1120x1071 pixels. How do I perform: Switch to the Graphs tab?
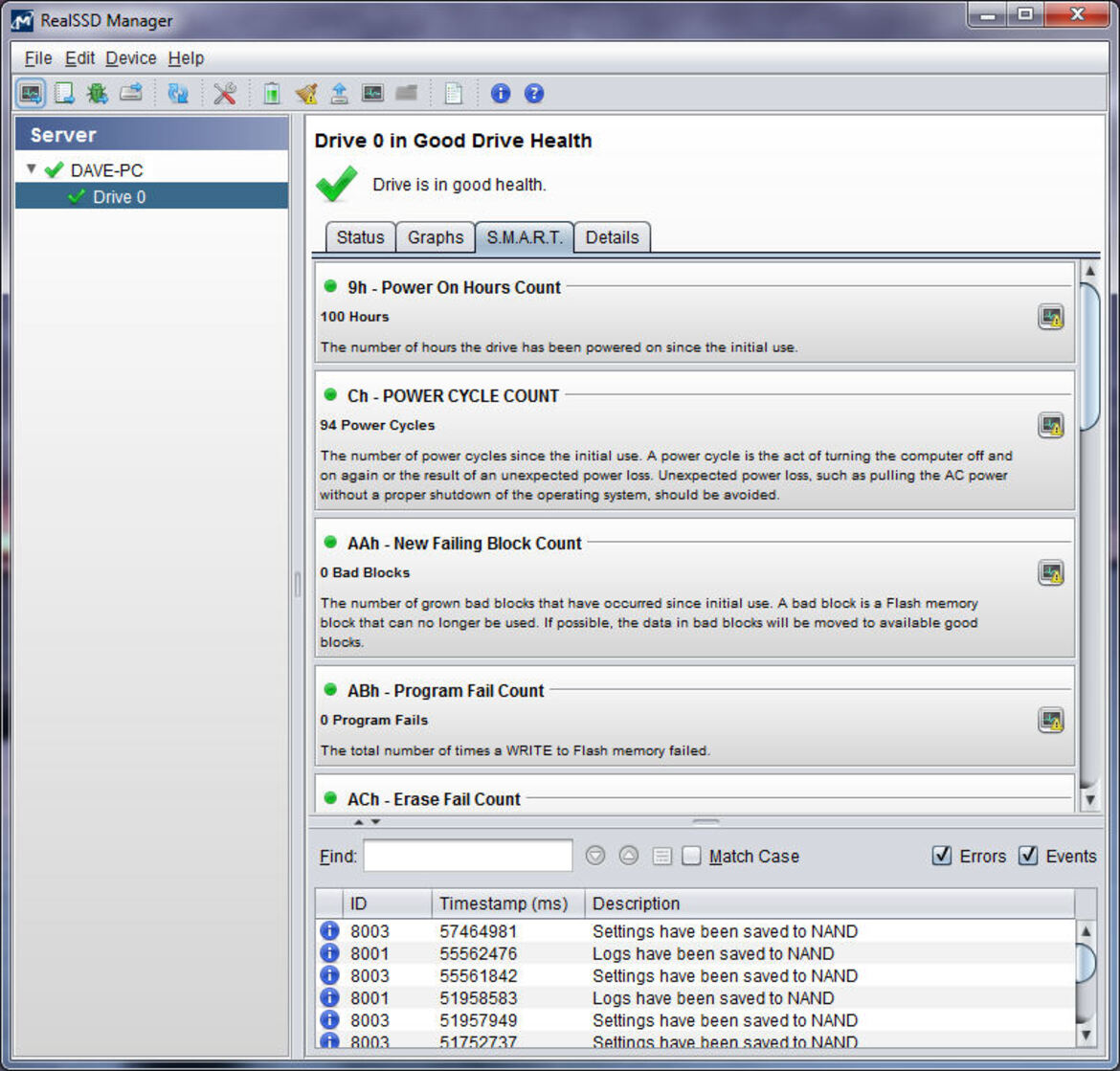[x=436, y=237]
